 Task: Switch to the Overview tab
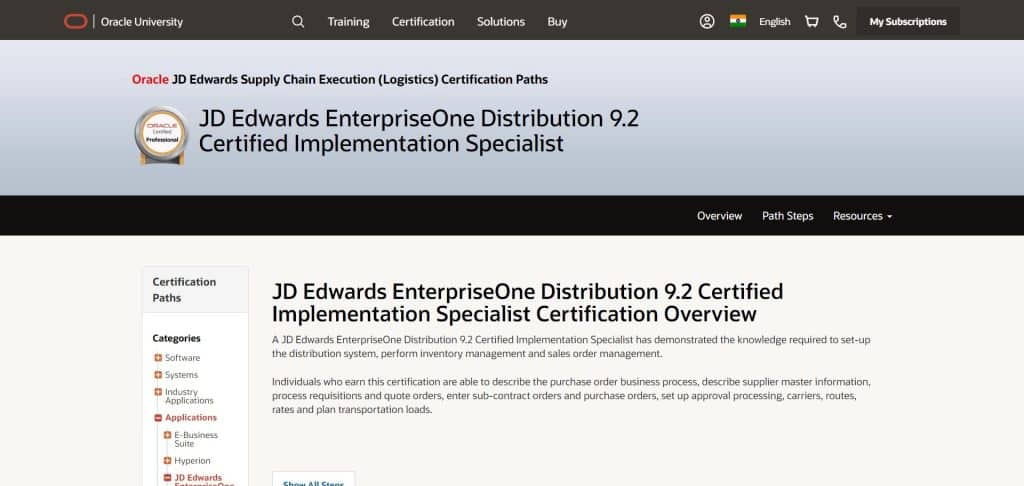(719, 216)
